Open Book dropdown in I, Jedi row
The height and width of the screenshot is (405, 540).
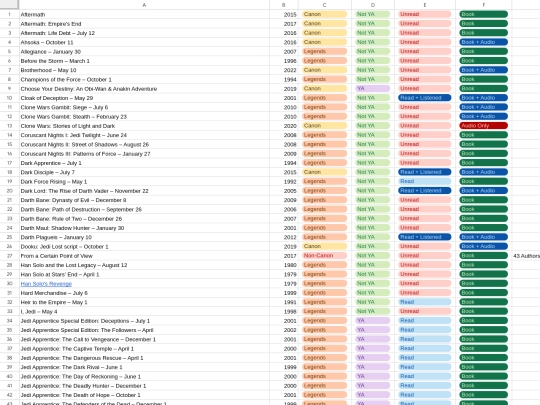[483, 311]
